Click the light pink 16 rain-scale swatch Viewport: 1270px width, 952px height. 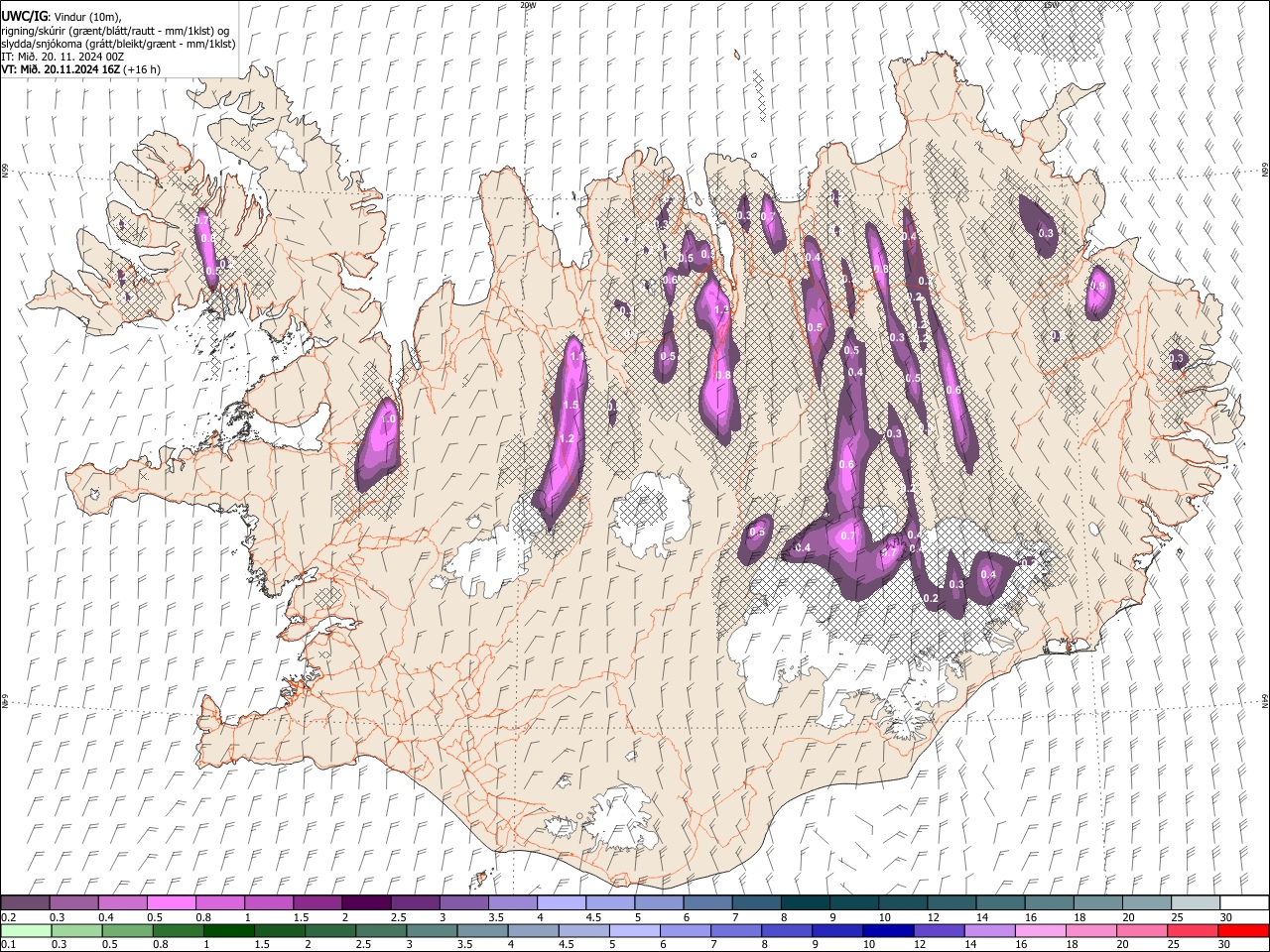coord(1041,930)
